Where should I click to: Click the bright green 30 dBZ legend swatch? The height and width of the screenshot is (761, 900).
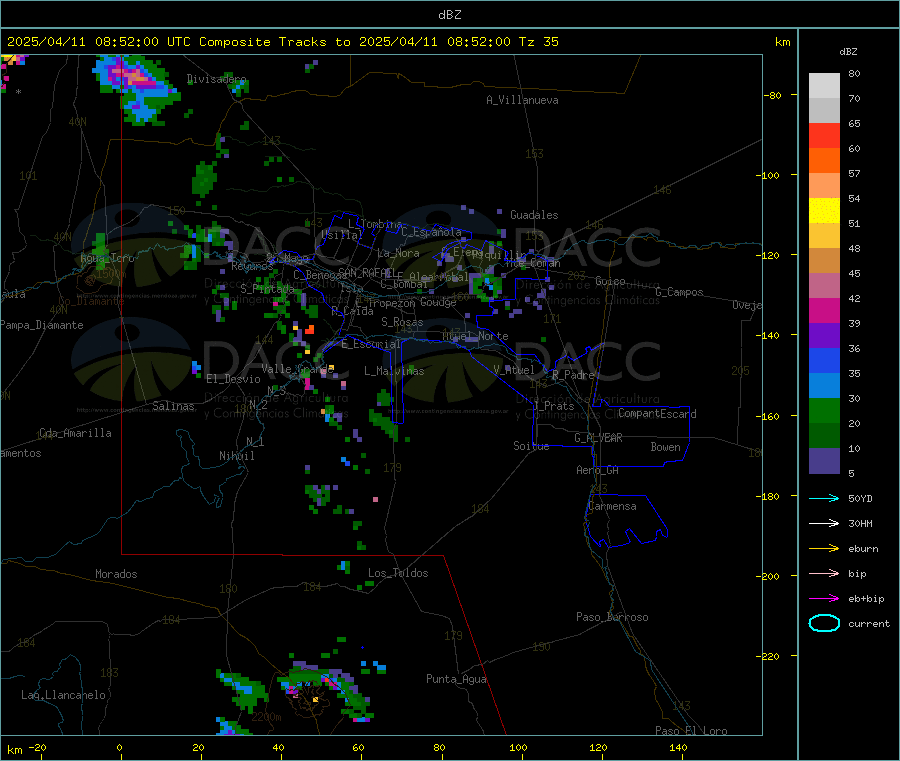[x=824, y=410]
